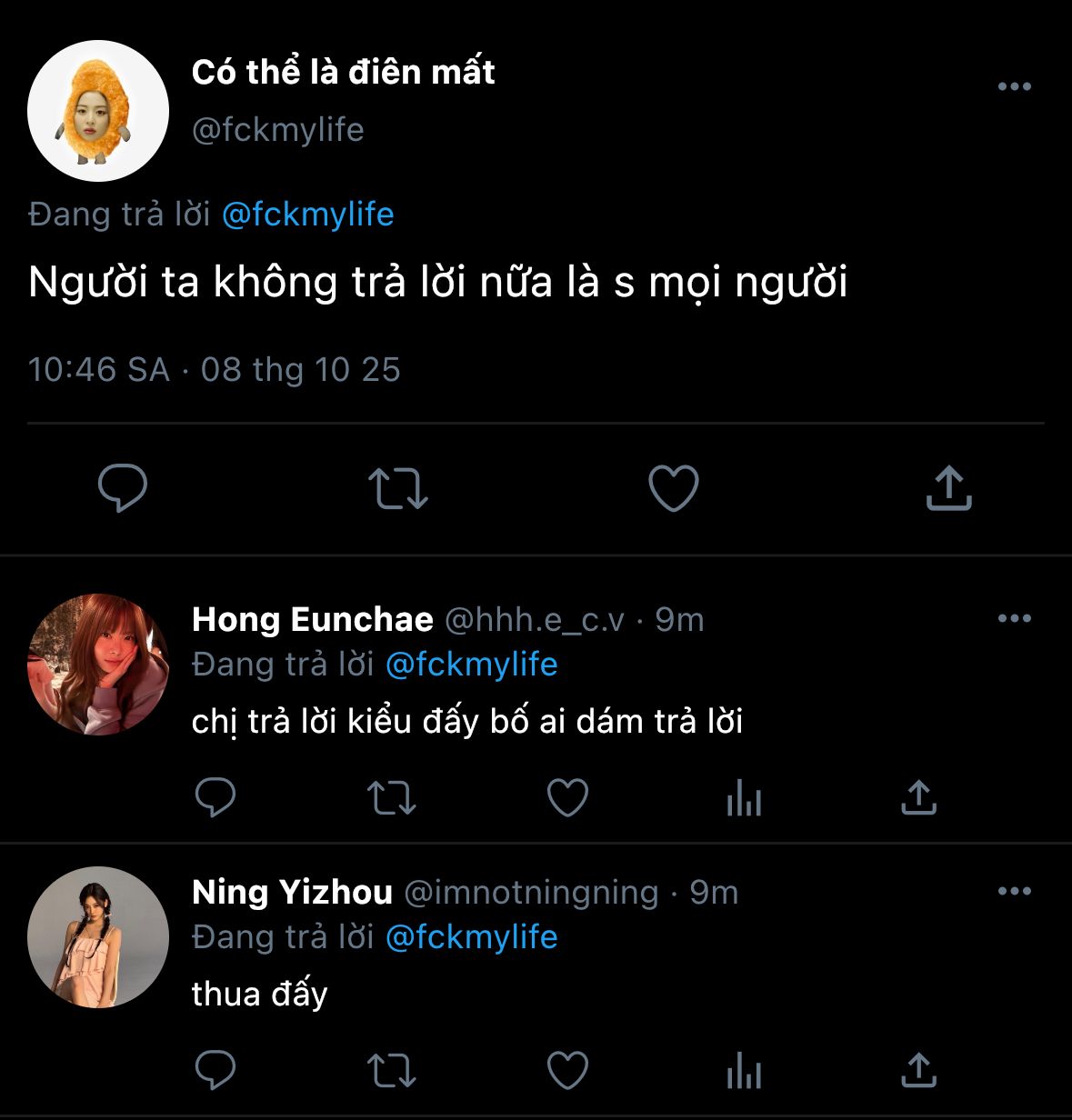Image resolution: width=1072 pixels, height=1120 pixels.
Task: Share the main tweet
Action: click(x=948, y=487)
